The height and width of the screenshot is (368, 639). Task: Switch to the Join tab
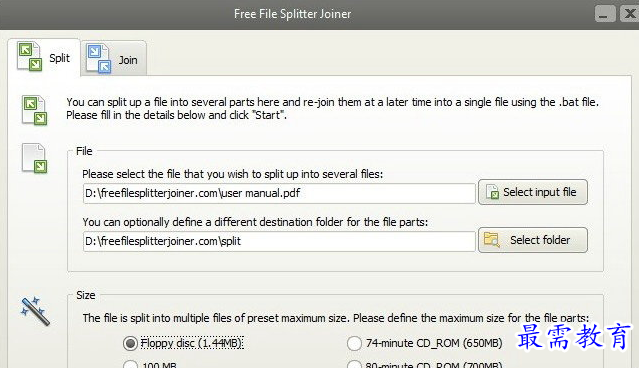[114, 59]
